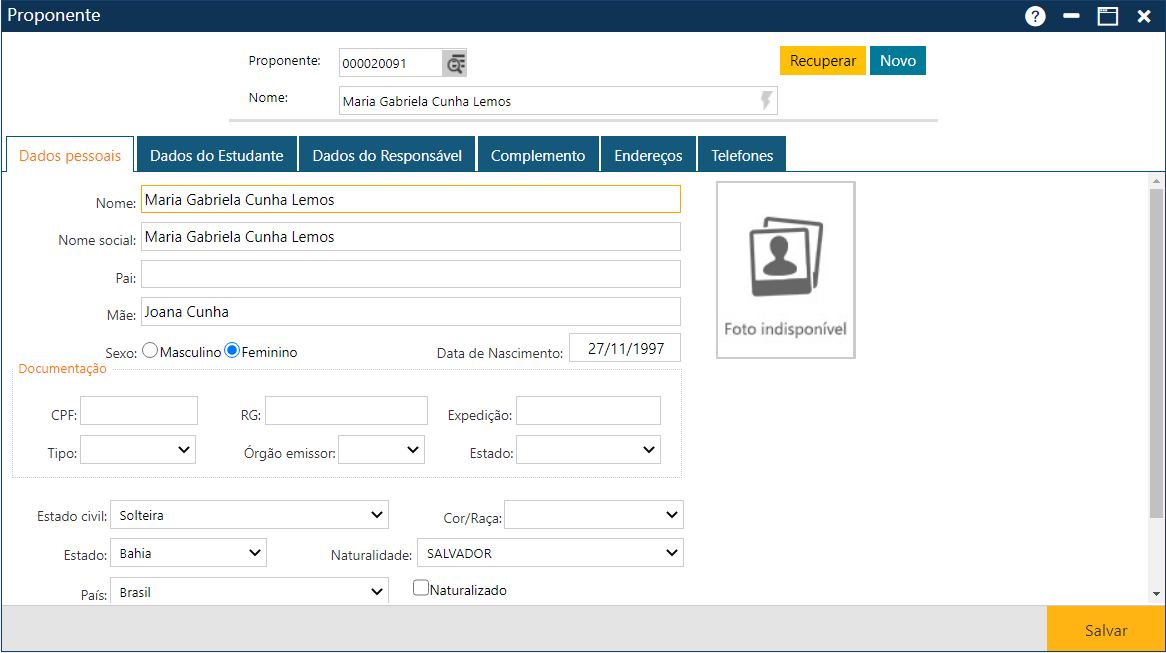
Task: Open the Endereços tab
Action: point(648,156)
